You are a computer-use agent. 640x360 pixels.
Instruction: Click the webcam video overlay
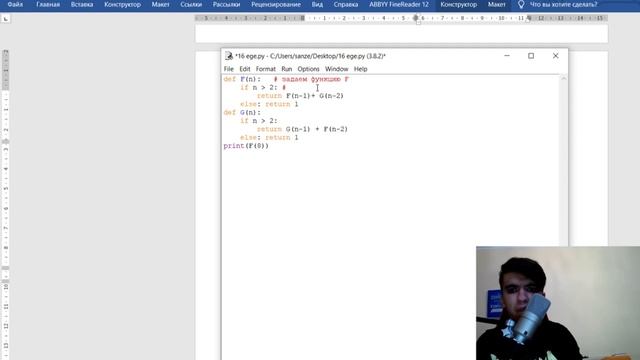pyautogui.click(x=558, y=303)
